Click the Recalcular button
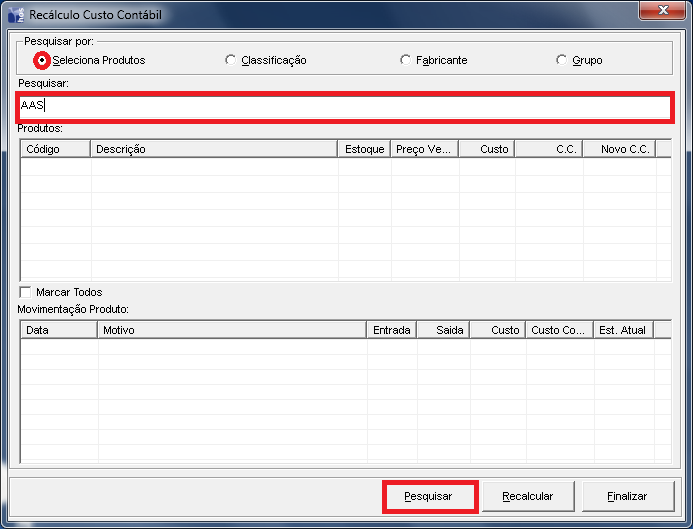 coord(527,496)
